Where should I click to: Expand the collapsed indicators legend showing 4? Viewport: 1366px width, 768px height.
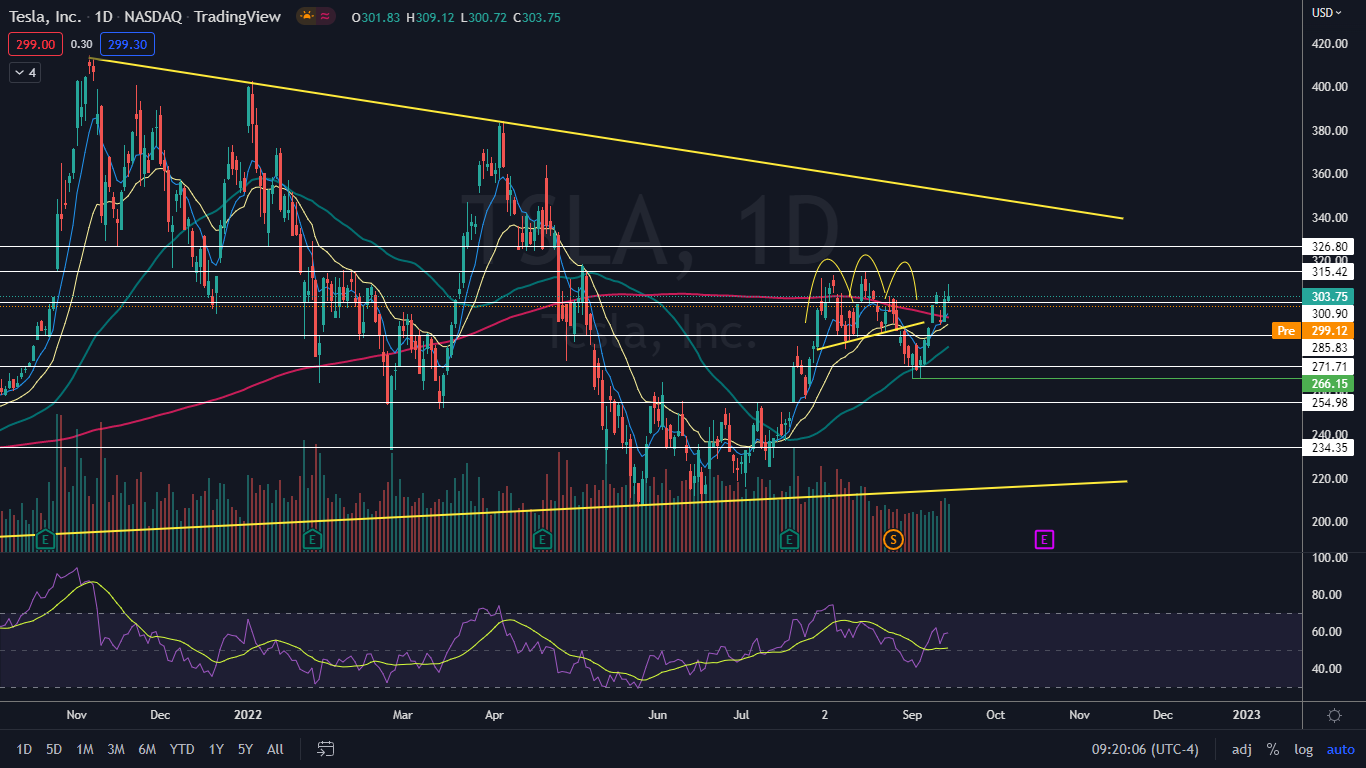click(25, 73)
